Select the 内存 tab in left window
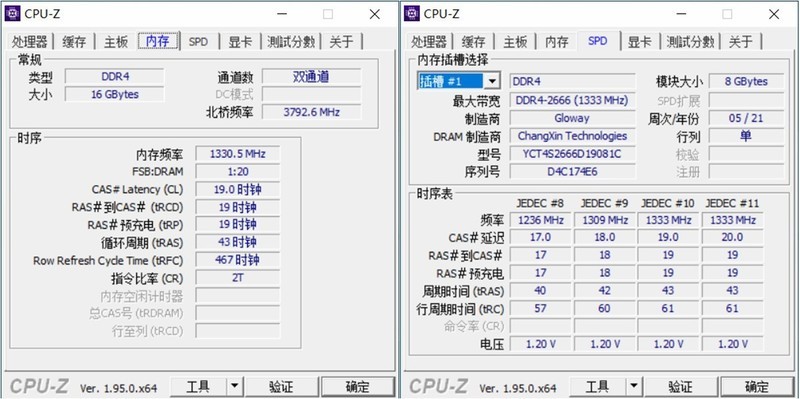The image size is (800, 399). pos(158,41)
